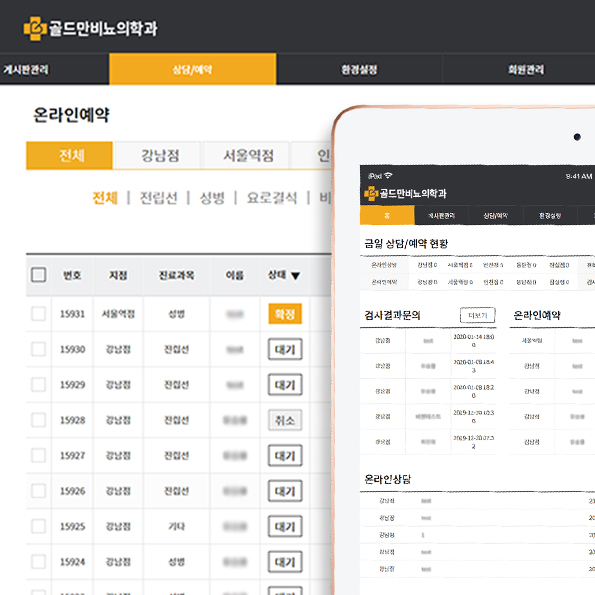Click the logo icon inside the iPad screen

(x=371, y=194)
